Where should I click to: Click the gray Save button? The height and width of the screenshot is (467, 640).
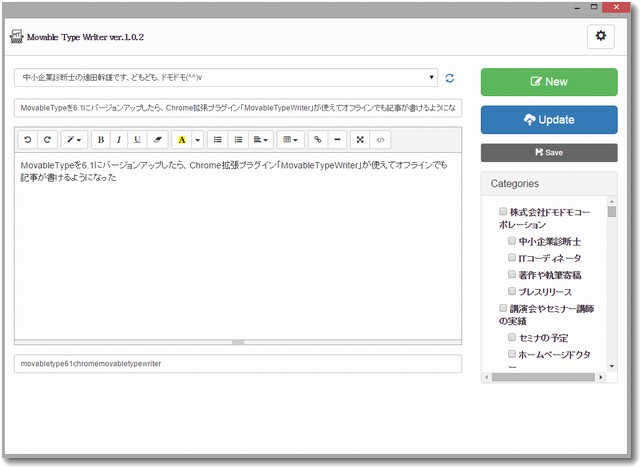click(x=549, y=153)
